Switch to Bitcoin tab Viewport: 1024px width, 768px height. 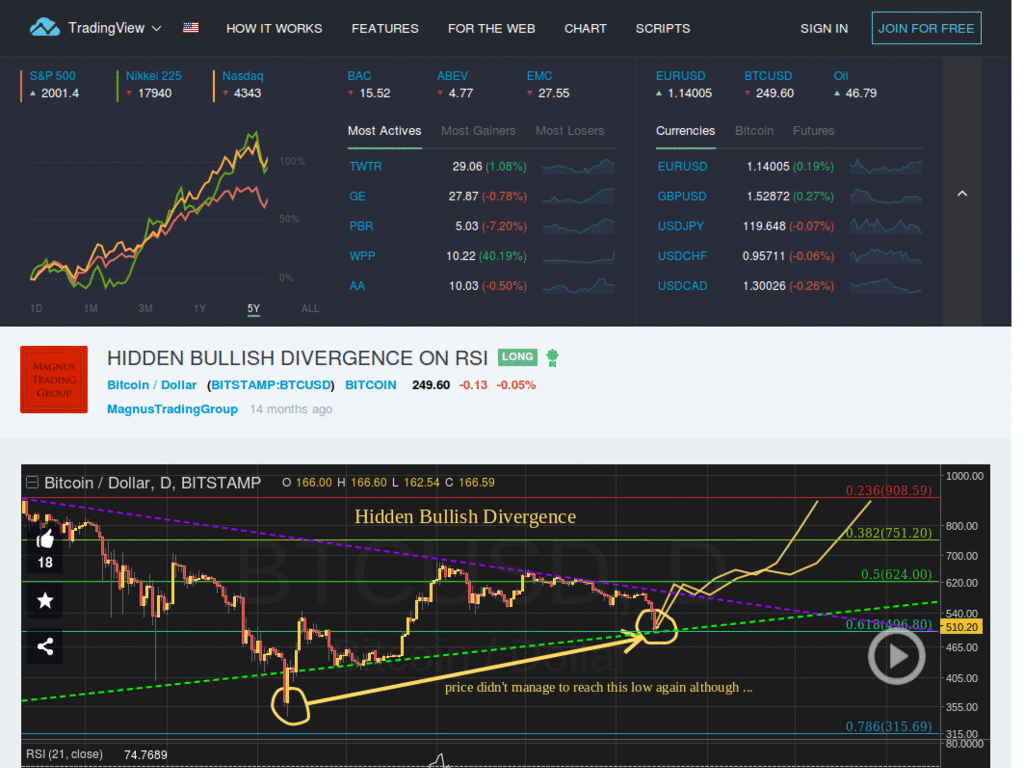(754, 131)
